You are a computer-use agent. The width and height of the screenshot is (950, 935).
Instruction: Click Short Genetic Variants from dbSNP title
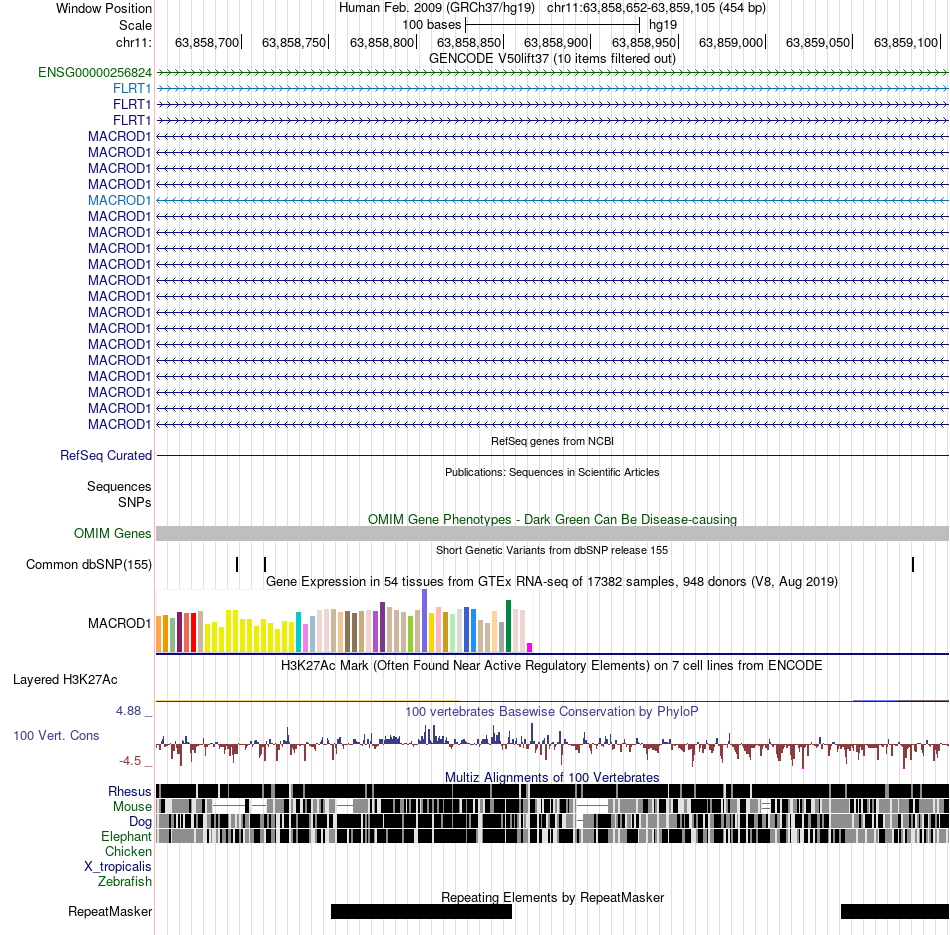tap(552, 551)
